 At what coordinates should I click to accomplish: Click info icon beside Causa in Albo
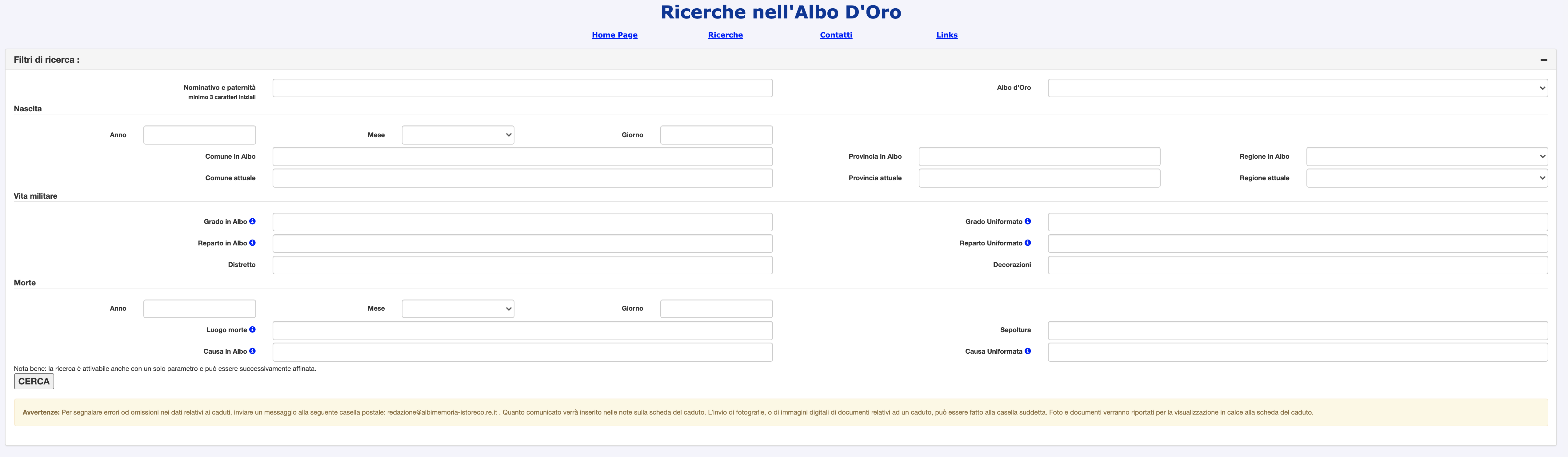point(252,351)
